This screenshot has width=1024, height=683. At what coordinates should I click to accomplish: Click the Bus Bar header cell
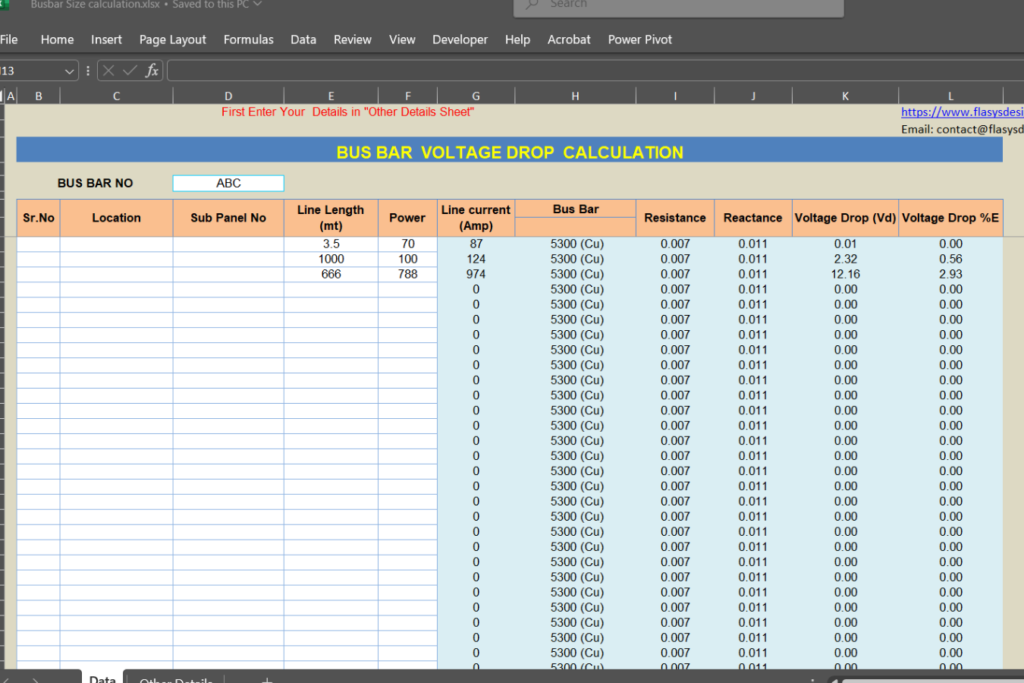575,209
